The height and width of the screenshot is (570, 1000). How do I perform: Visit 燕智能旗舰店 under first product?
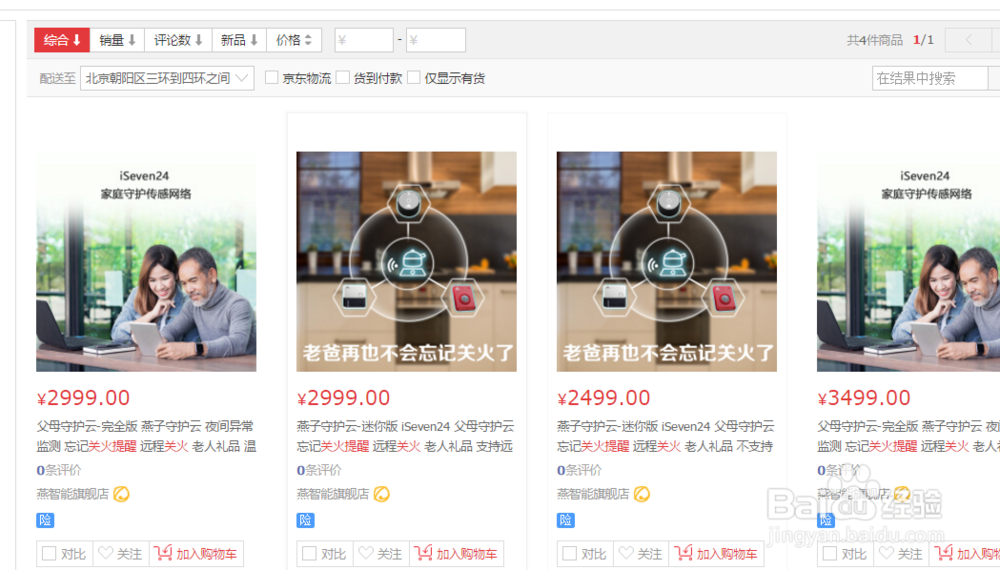[73, 494]
